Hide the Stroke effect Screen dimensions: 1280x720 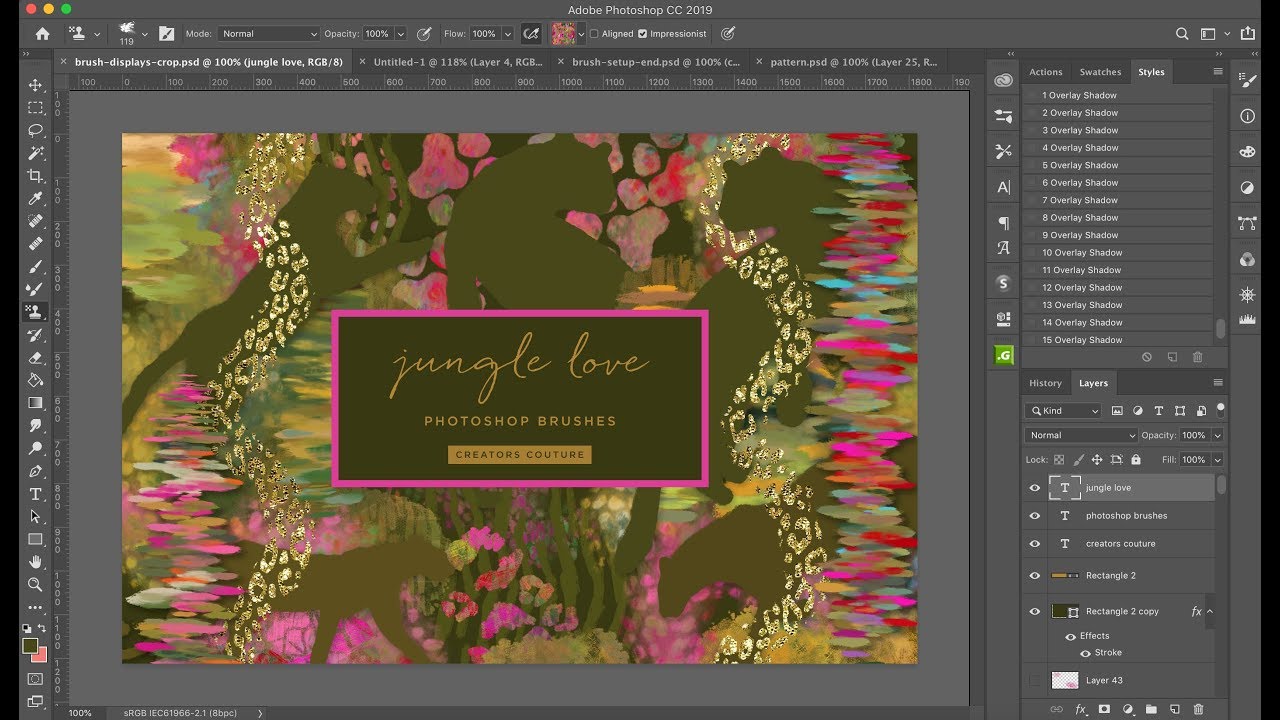click(1085, 653)
